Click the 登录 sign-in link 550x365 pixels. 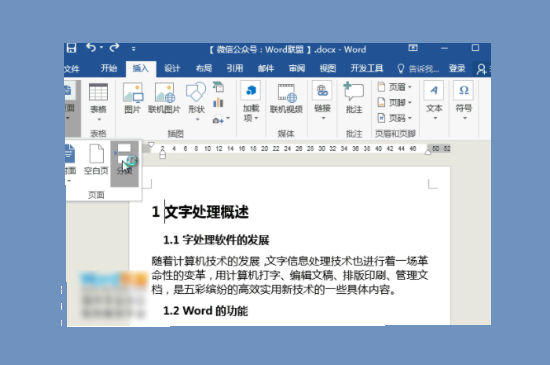[x=457, y=68]
